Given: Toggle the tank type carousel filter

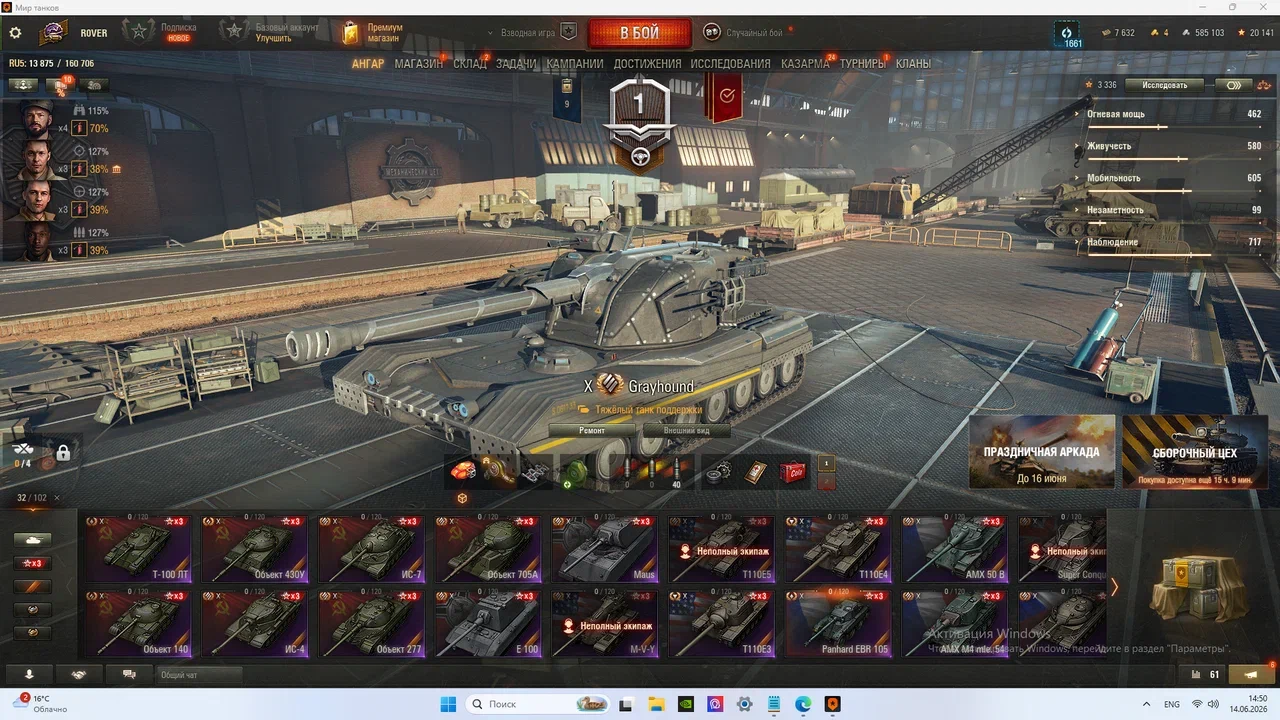Looking at the screenshot, I should (32, 540).
